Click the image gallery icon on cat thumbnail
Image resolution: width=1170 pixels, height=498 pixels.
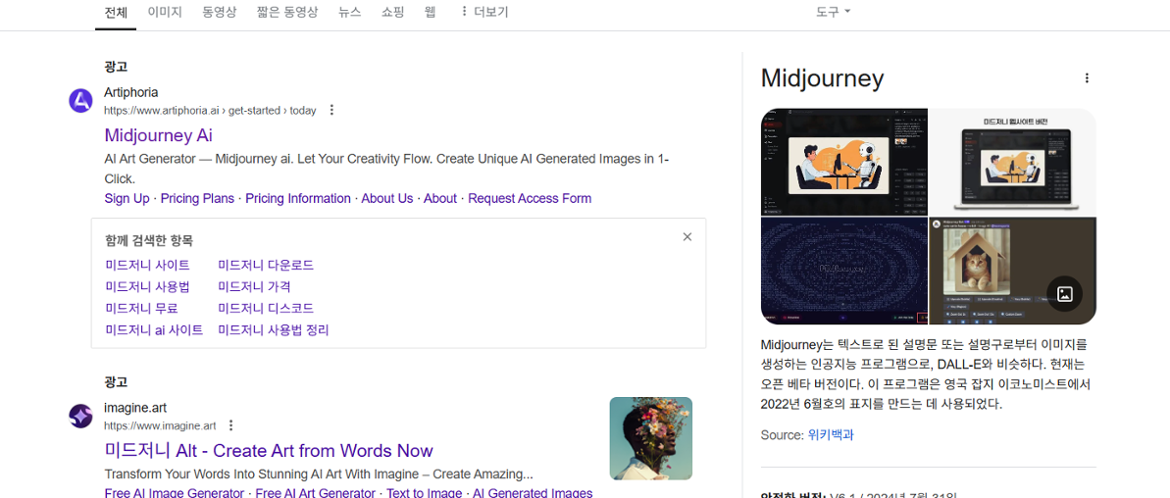(1064, 294)
